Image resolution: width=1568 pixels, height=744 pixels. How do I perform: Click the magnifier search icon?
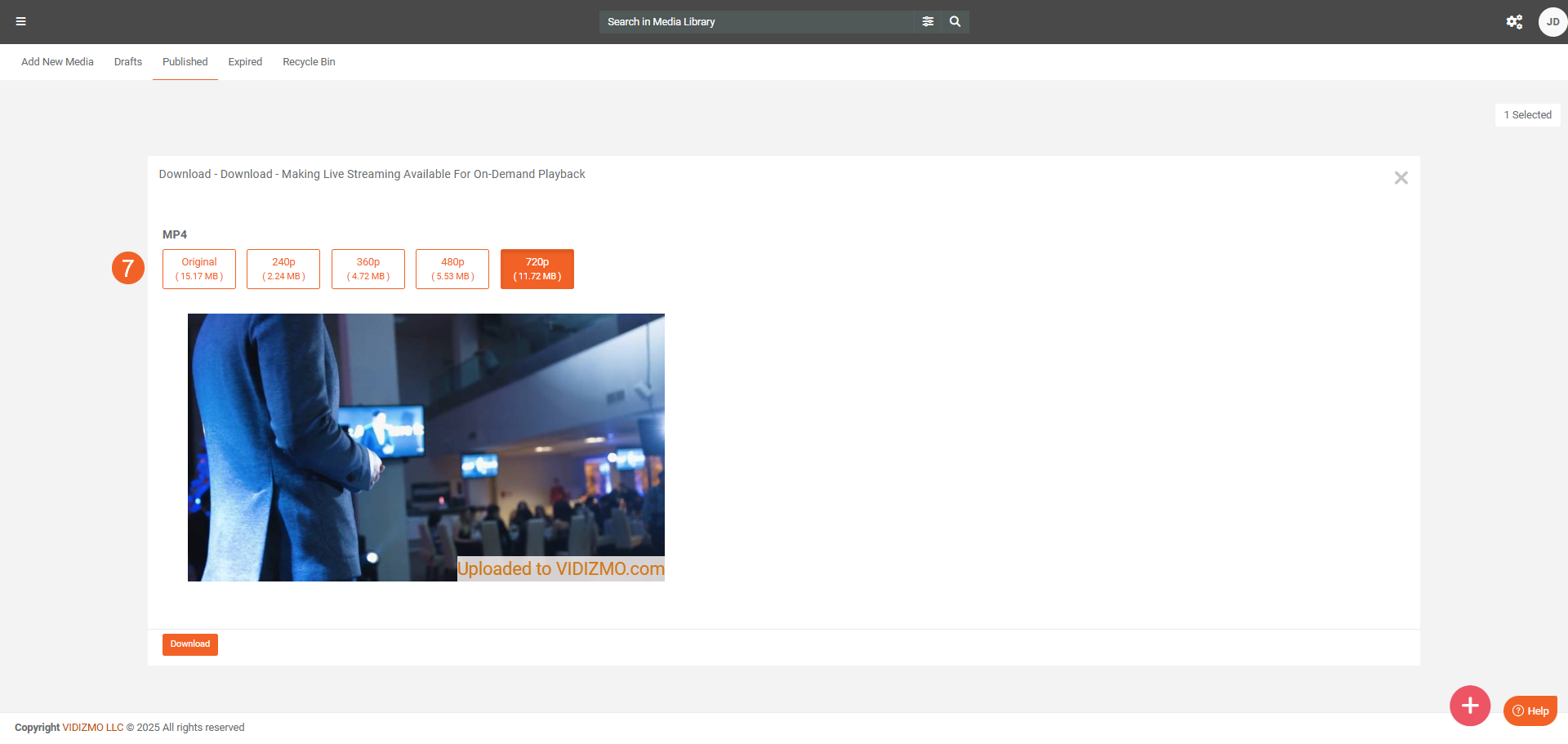coord(955,22)
